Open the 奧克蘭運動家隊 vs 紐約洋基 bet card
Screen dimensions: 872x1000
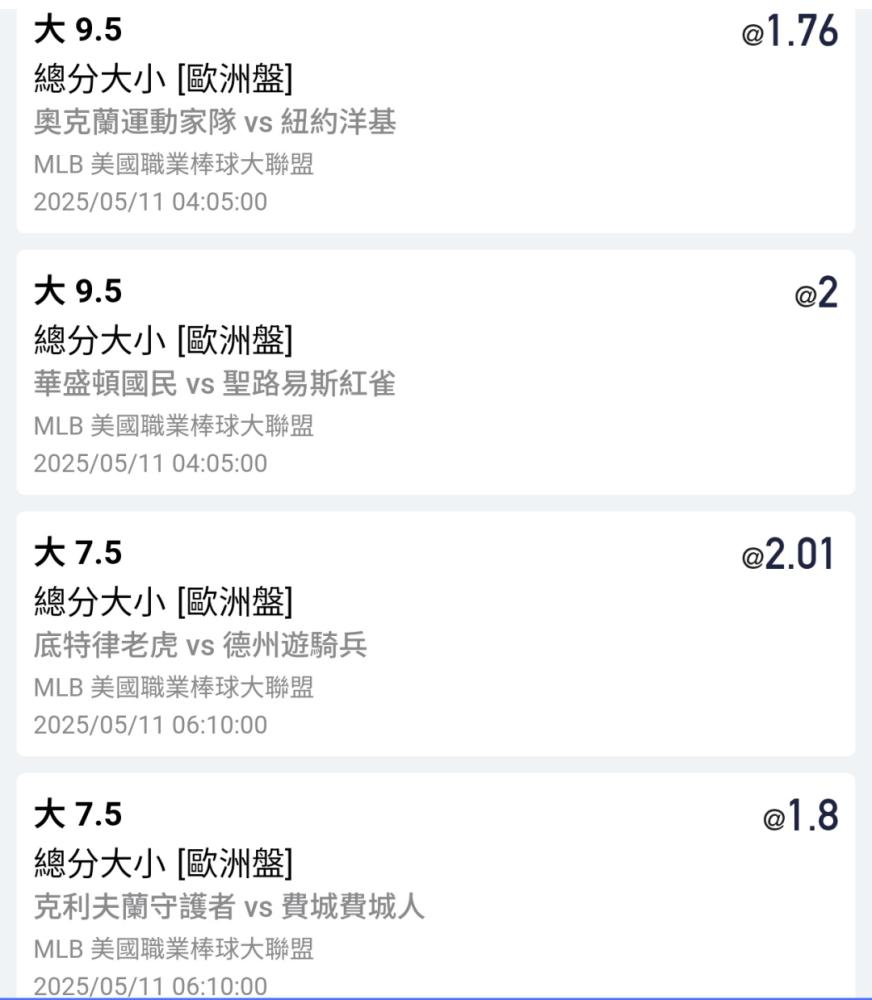436,117
